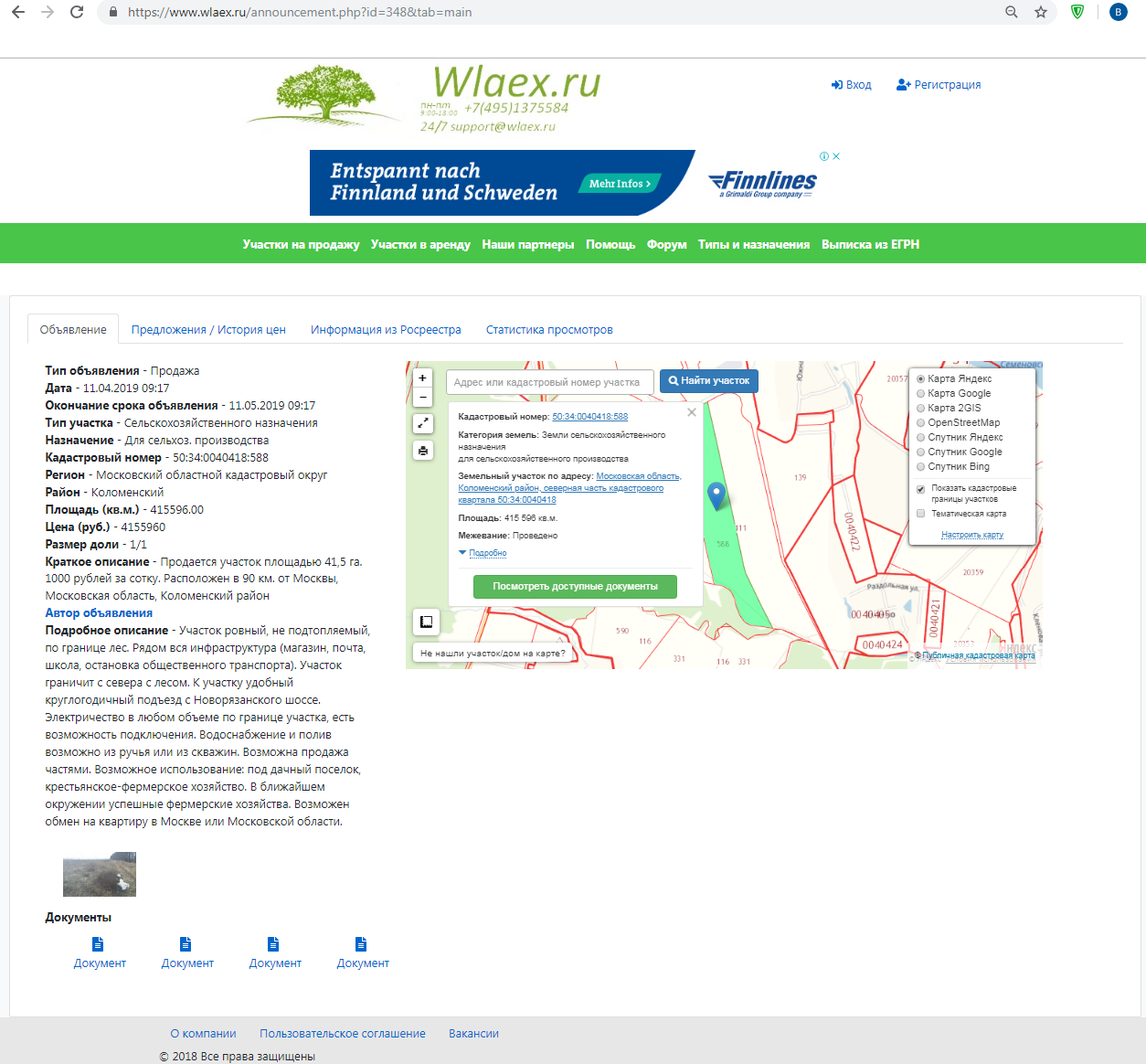Click support@wlaex.ru email in header
The width and height of the screenshot is (1146, 1064).
coord(503,127)
